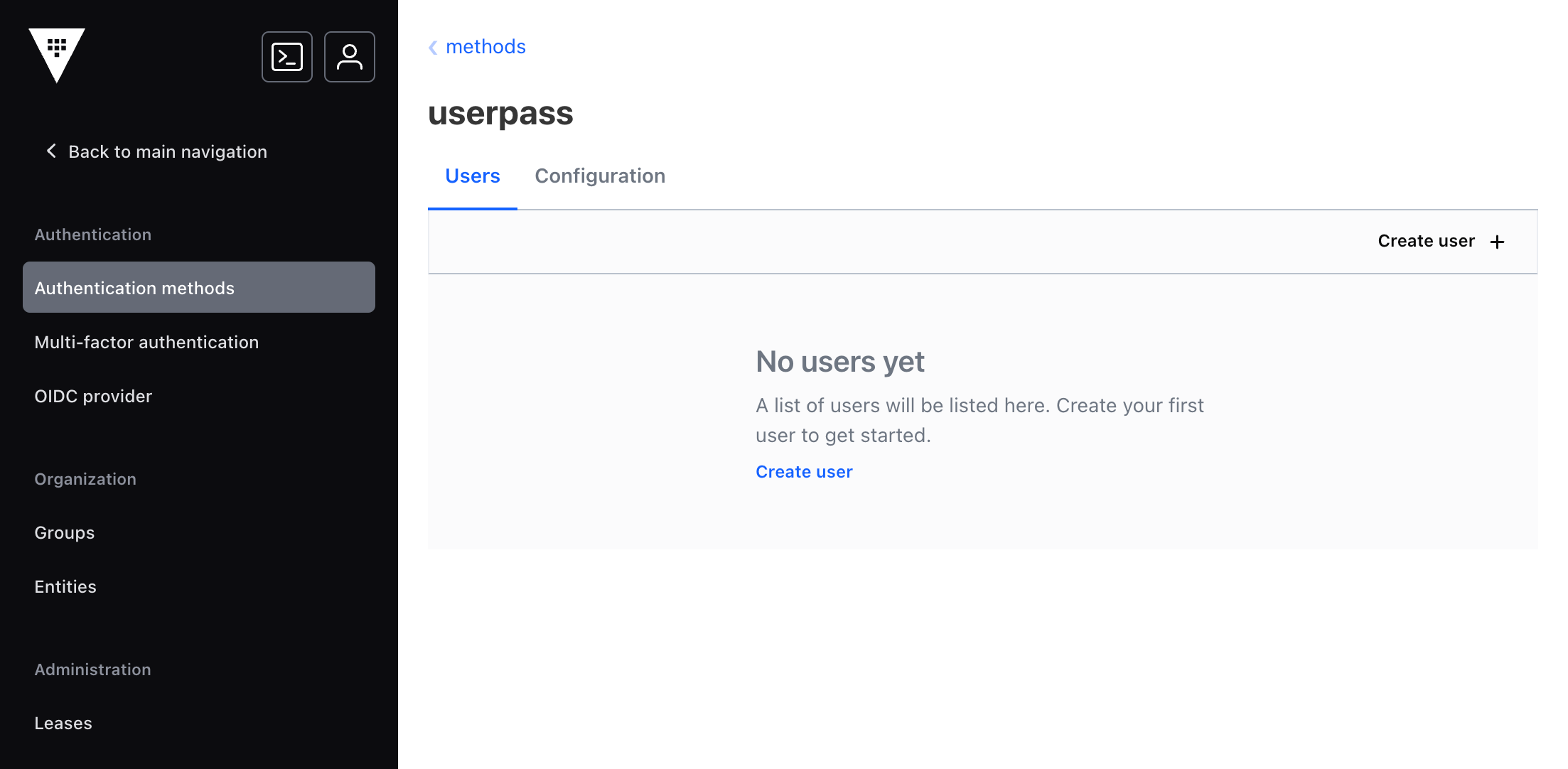Click the userpass page heading

point(500,114)
